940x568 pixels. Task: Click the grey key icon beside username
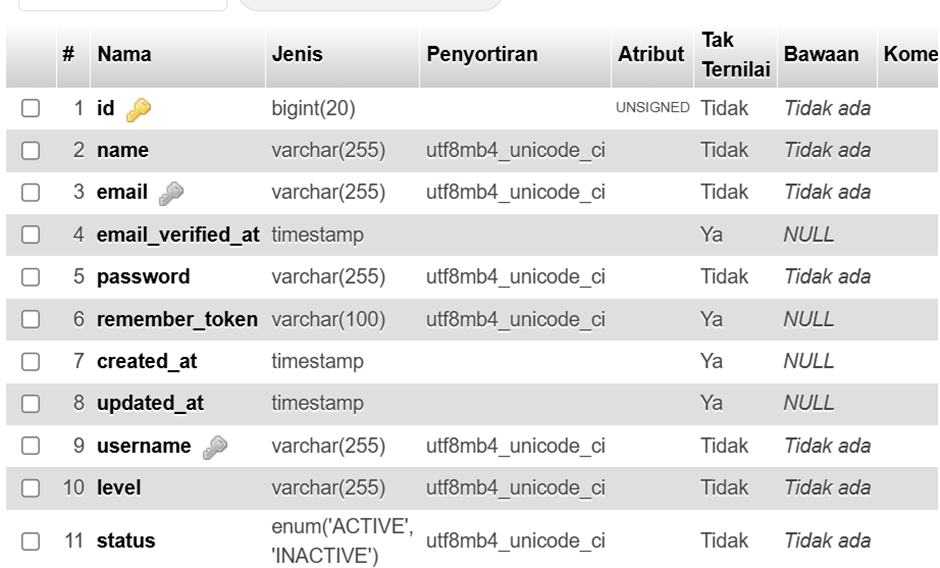click(x=214, y=447)
